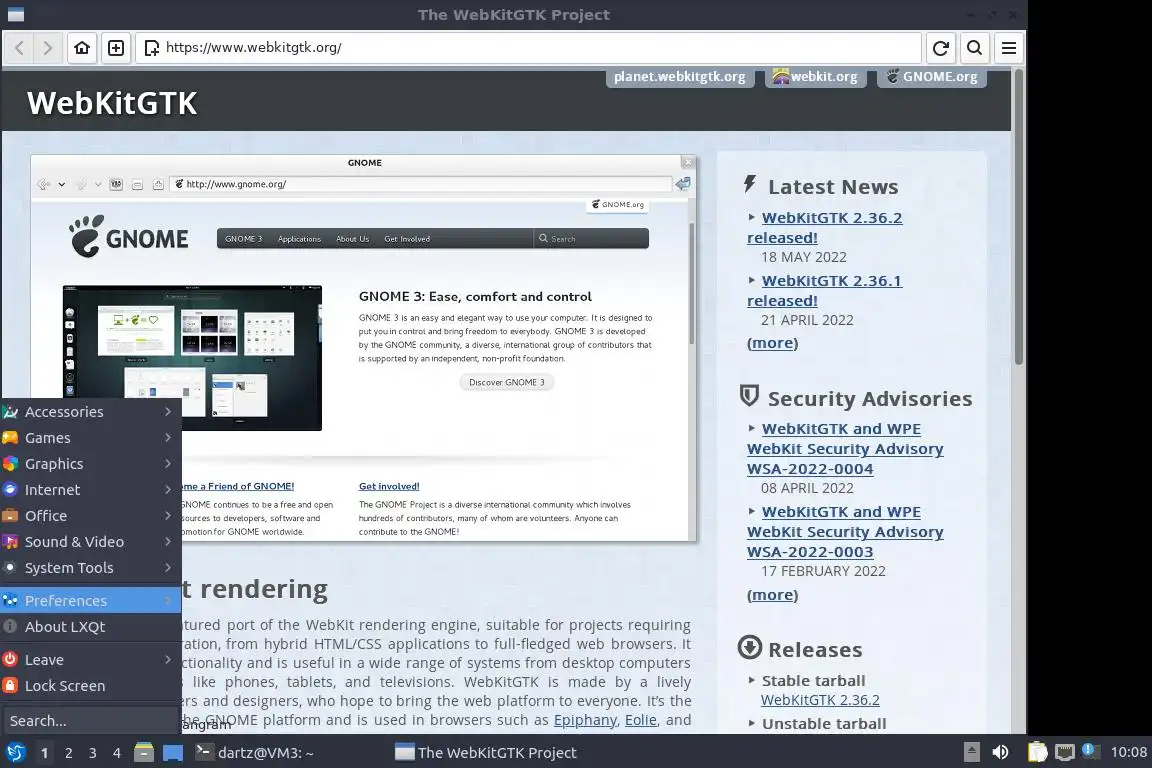Open the GNOME.org tab link
The width and height of the screenshot is (1152, 768).
[x=932, y=76]
